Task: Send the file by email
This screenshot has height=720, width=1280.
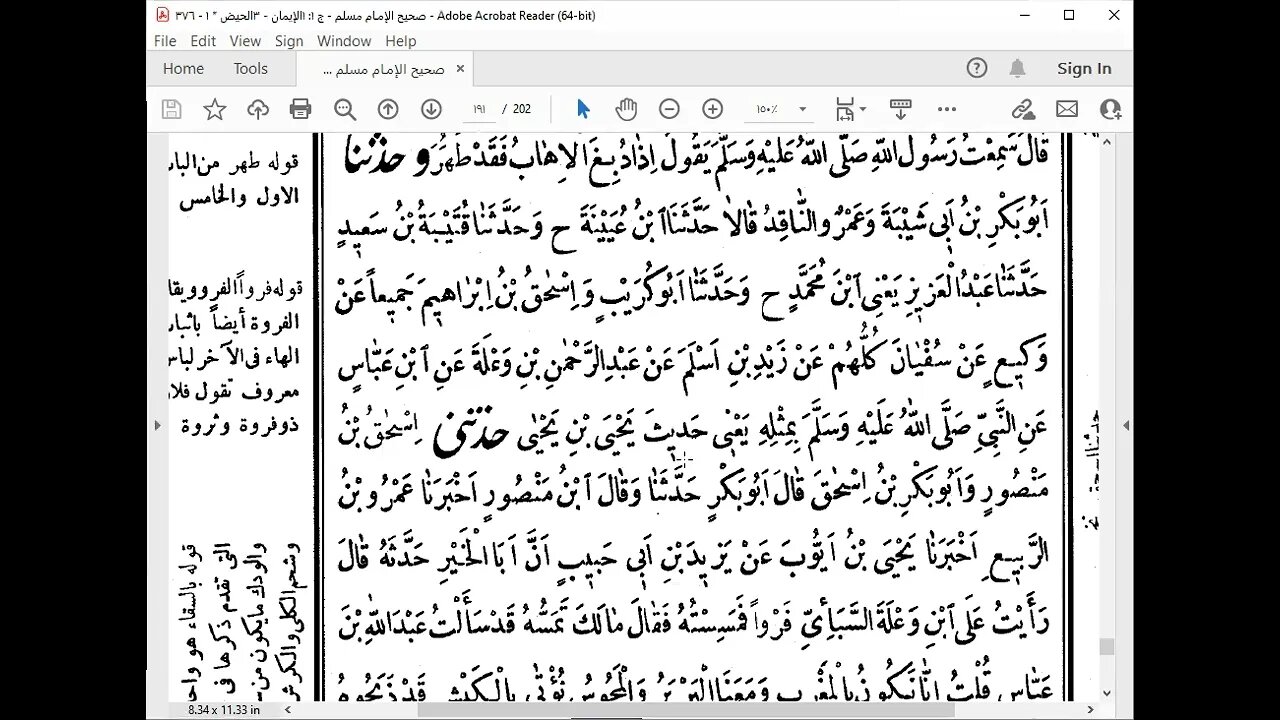Action: click(x=1067, y=109)
